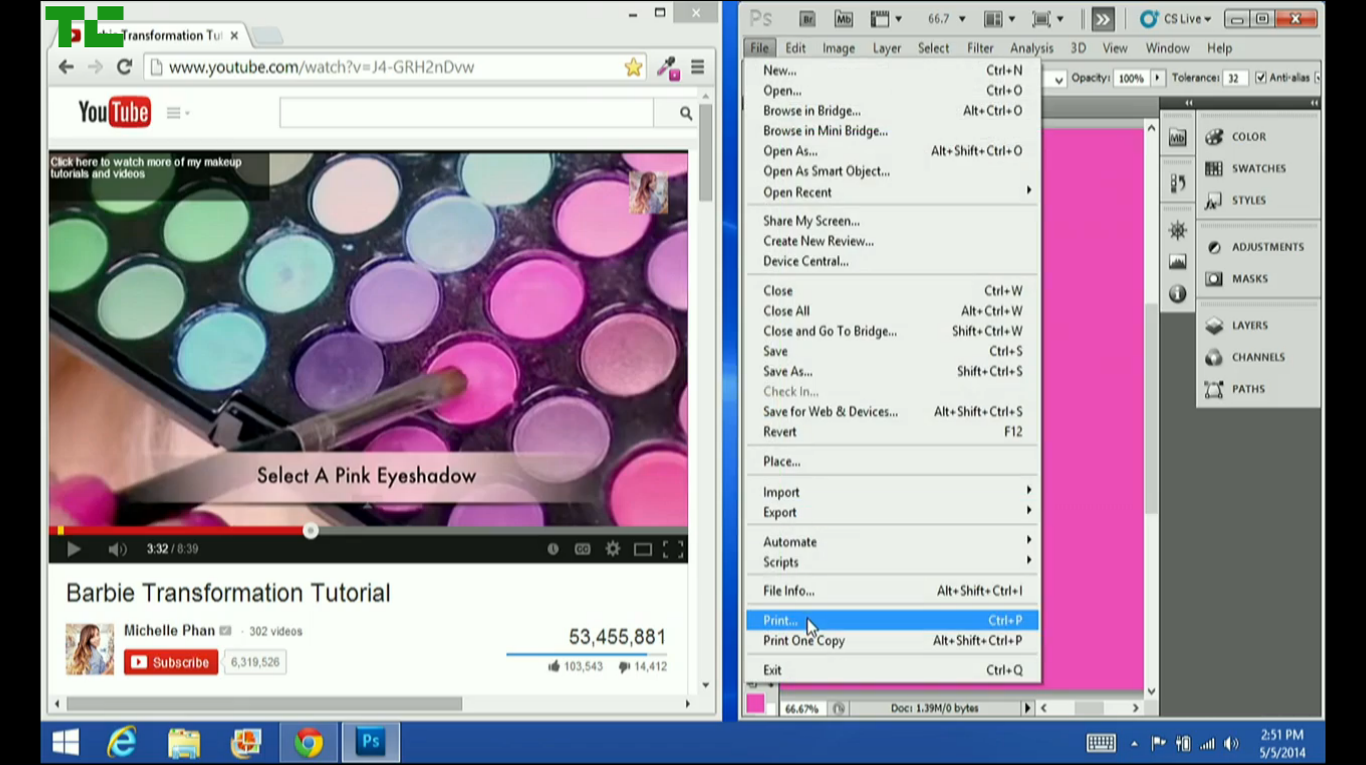This screenshot has height=765, width=1366.
Task: Open the Histogram panel icon
Action: 1178,262
